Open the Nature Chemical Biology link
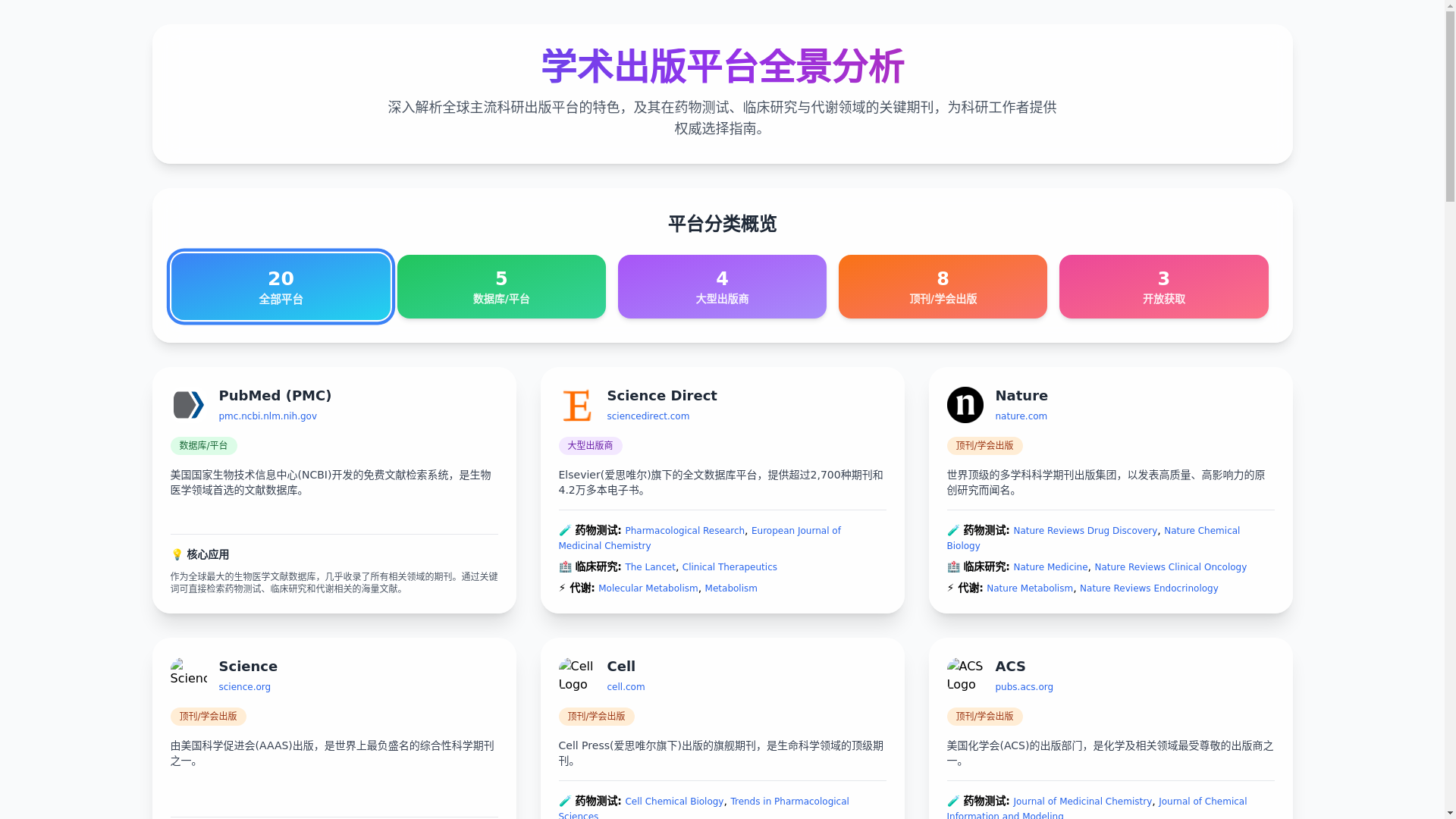The height and width of the screenshot is (819, 1456). pos(1202,531)
